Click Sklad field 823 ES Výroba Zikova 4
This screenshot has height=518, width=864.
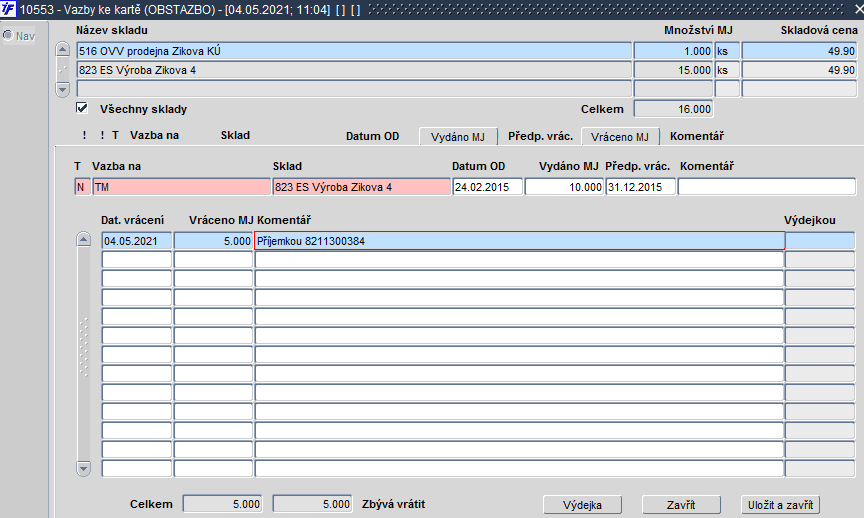[361, 187]
